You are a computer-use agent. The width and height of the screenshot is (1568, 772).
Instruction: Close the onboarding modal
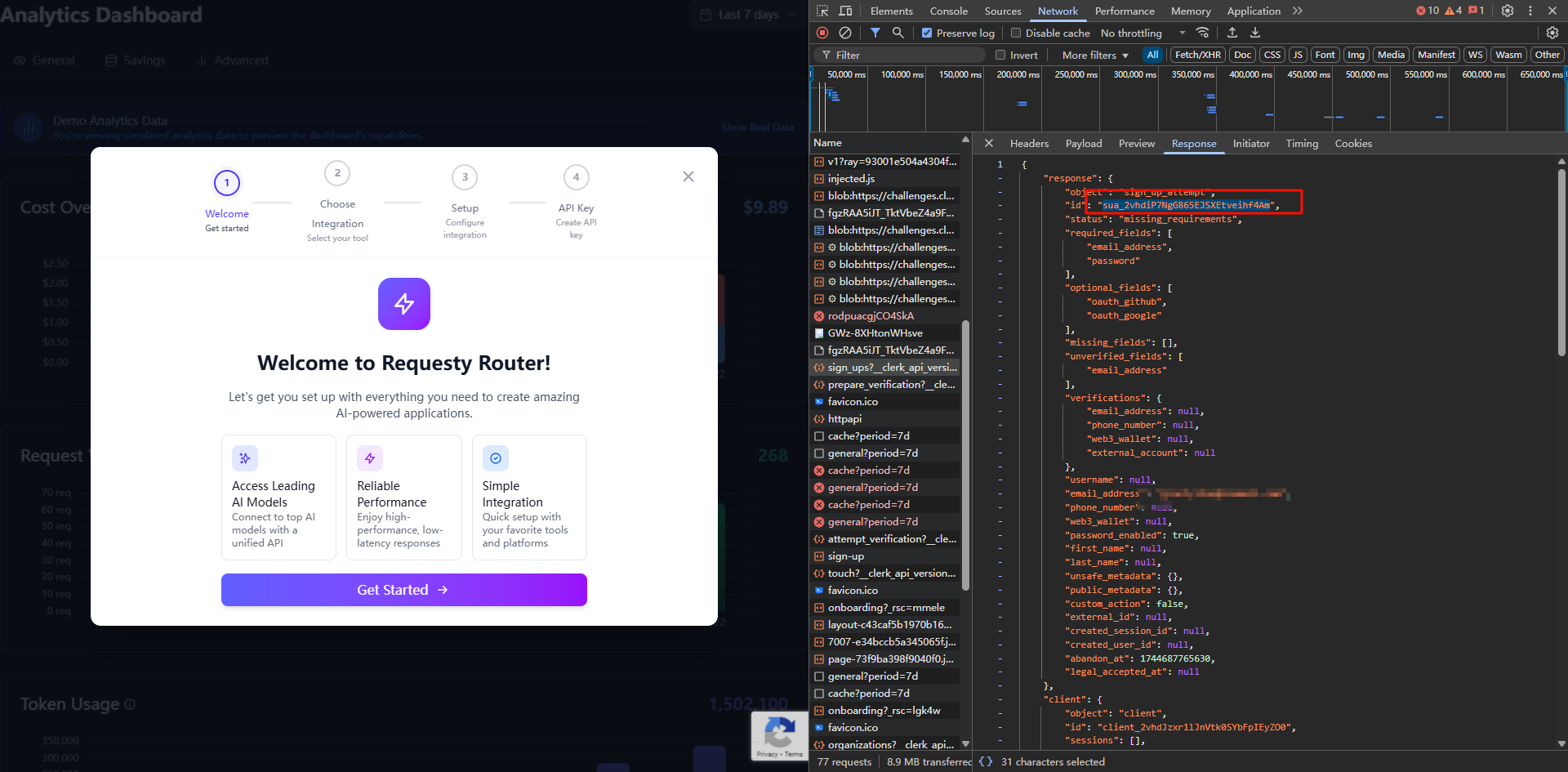point(688,176)
